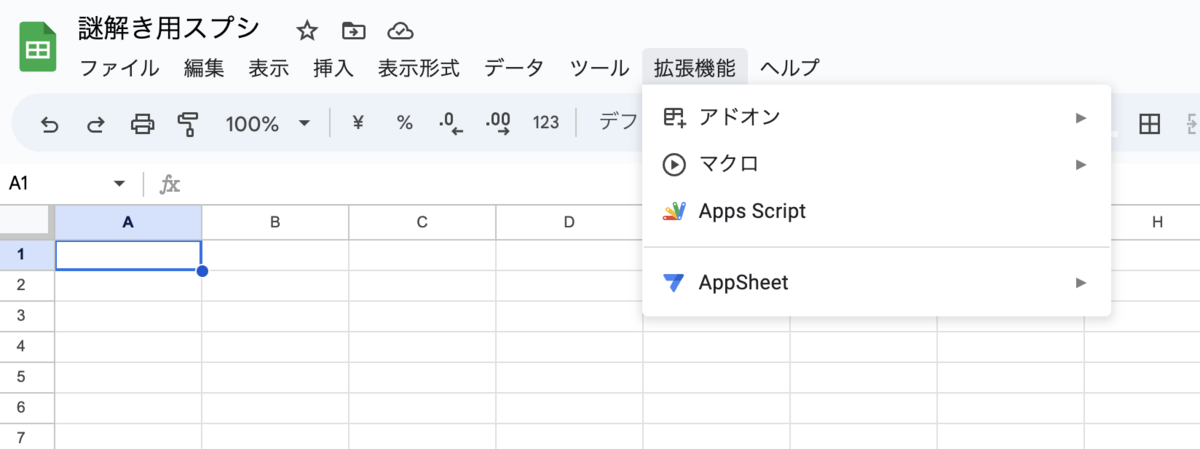
Task: Select row 2 header
Action: (x=27, y=285)
